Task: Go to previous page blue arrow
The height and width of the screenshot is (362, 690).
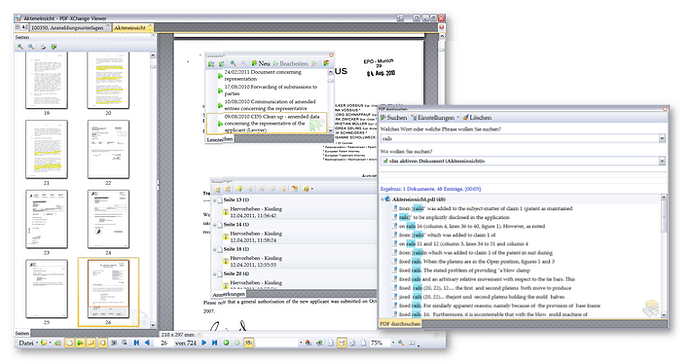Action: [x=147, y=343]
